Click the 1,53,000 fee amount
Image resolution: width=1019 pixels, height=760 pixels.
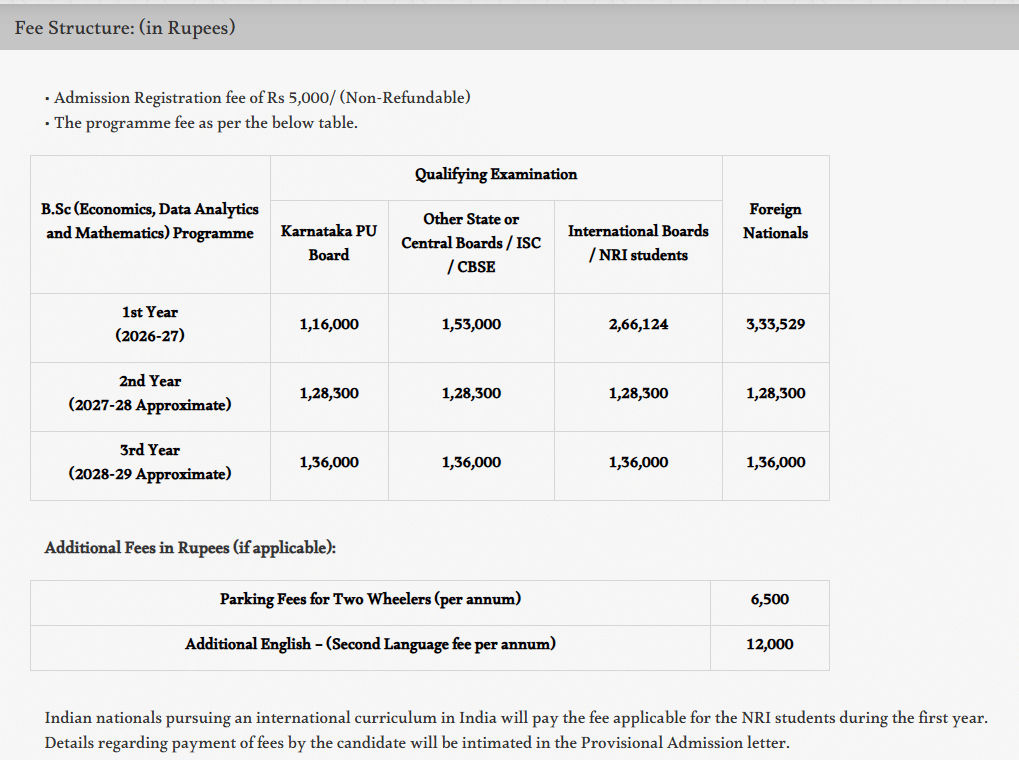tap(471, 324)
